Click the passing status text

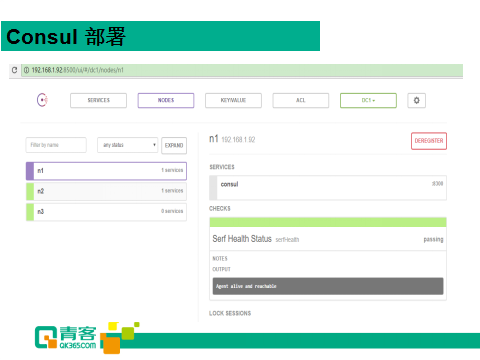coord(433,239)
